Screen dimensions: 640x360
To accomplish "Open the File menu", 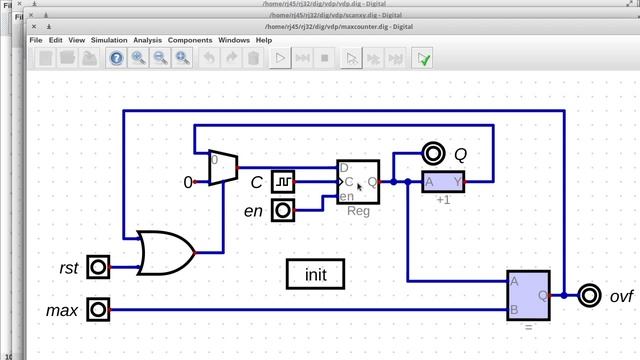I will [36, 40].
